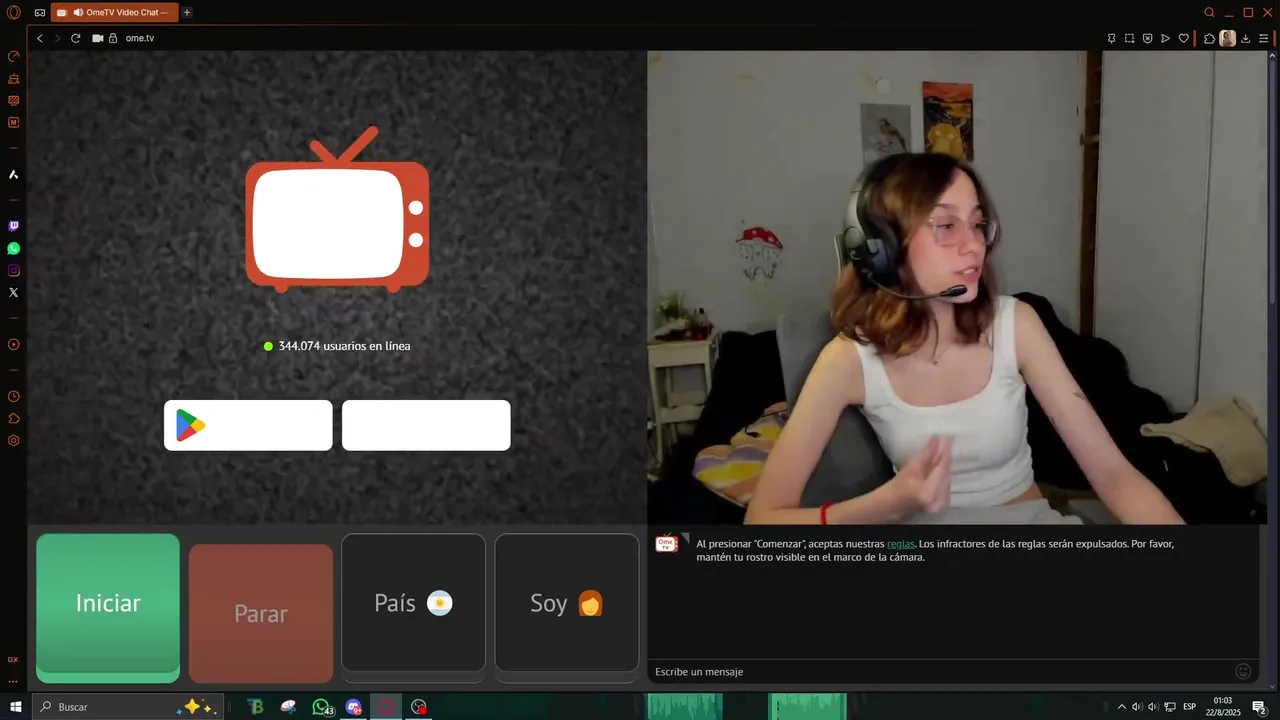Viewport: 1280px width, 720px height.
Task: Focus the ome.tv address bar
Action: (x=600, y=38)
